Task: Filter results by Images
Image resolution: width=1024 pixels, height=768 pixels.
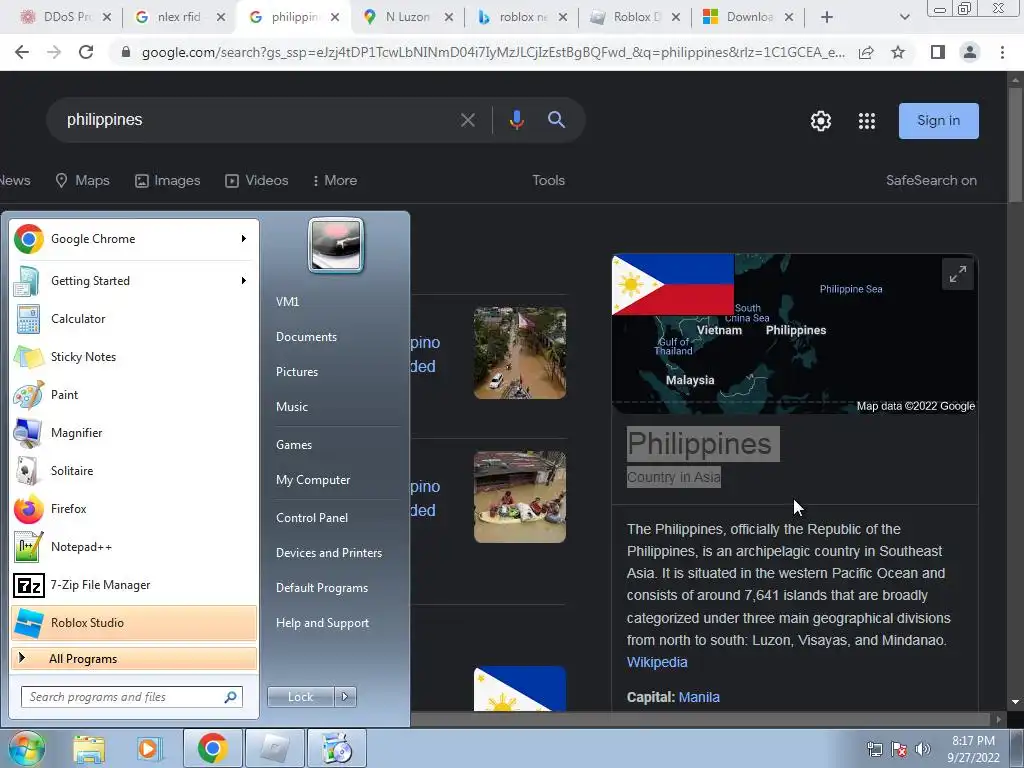Action: point(167,180)
